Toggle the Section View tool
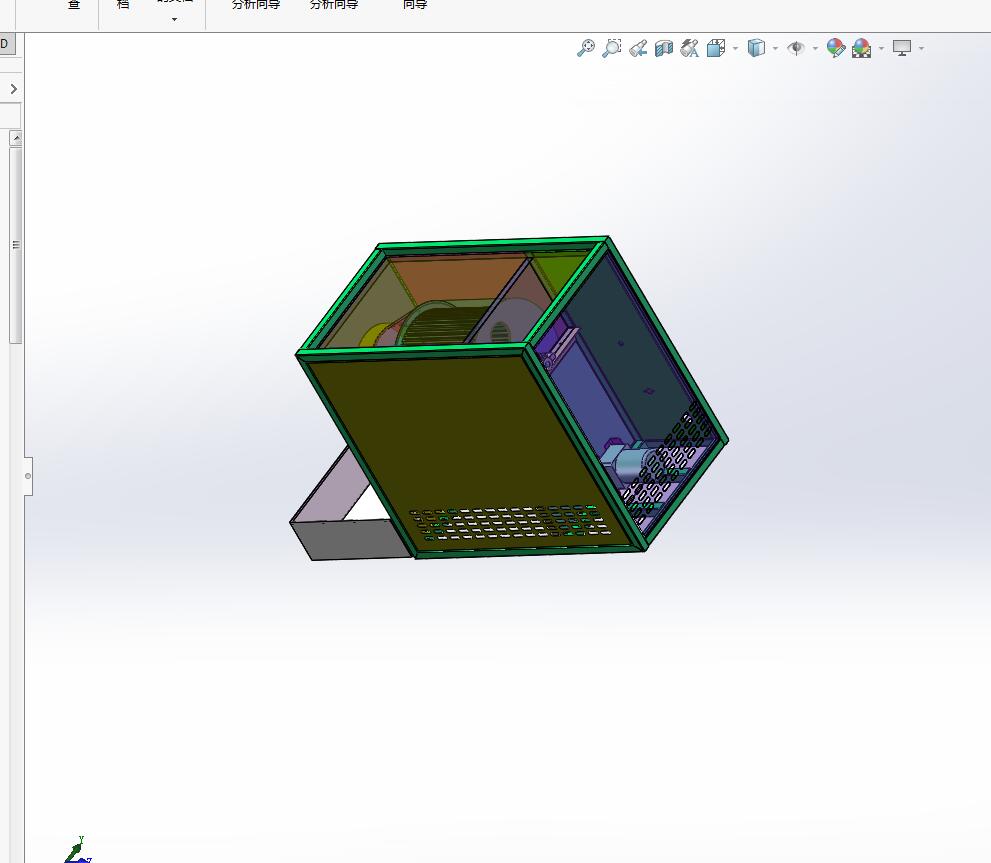This screenshot has height=863, width=991. click(x=663, y=47)
